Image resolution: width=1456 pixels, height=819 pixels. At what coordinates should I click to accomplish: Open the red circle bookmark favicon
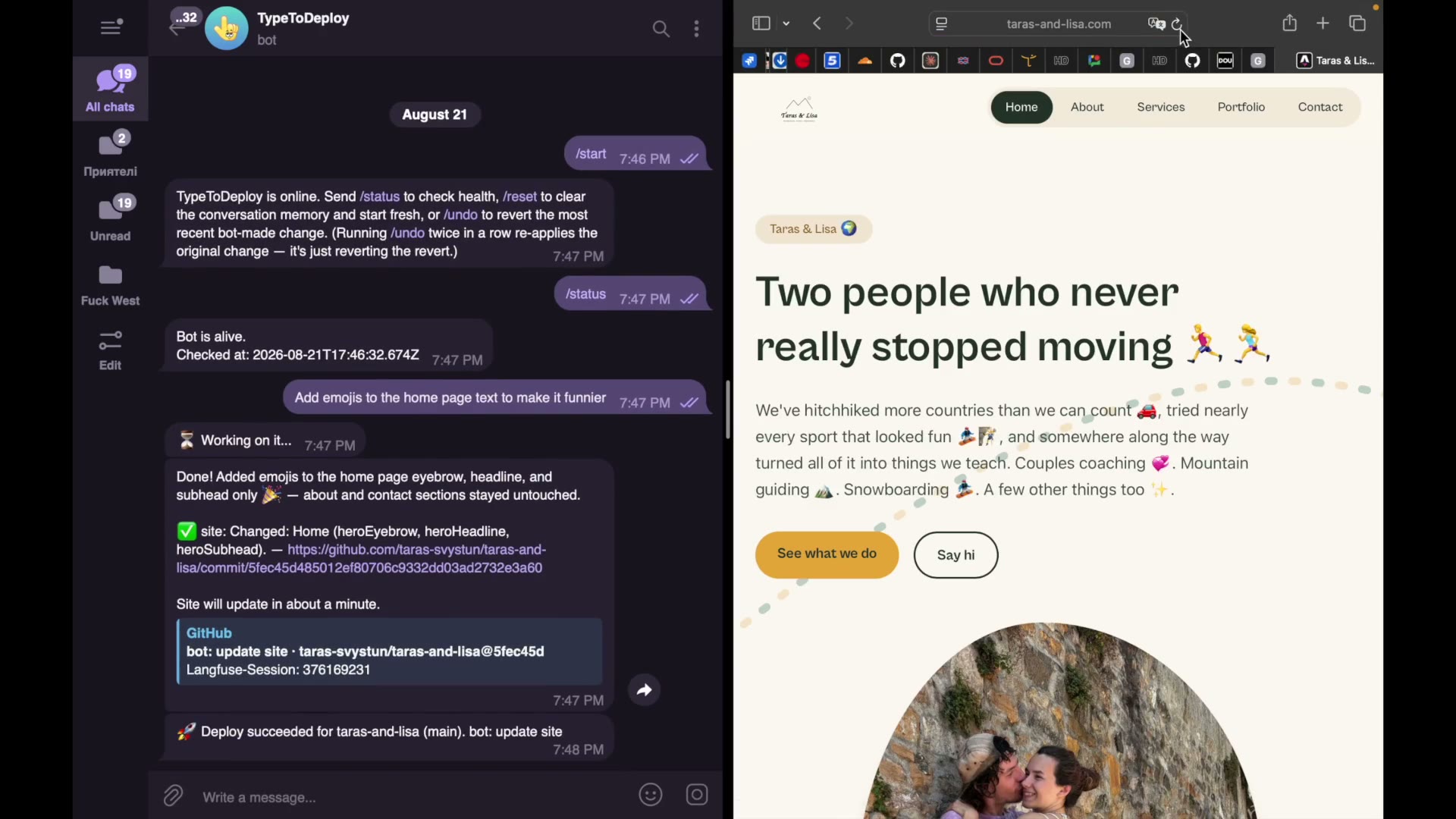click(x=803, y=61)
